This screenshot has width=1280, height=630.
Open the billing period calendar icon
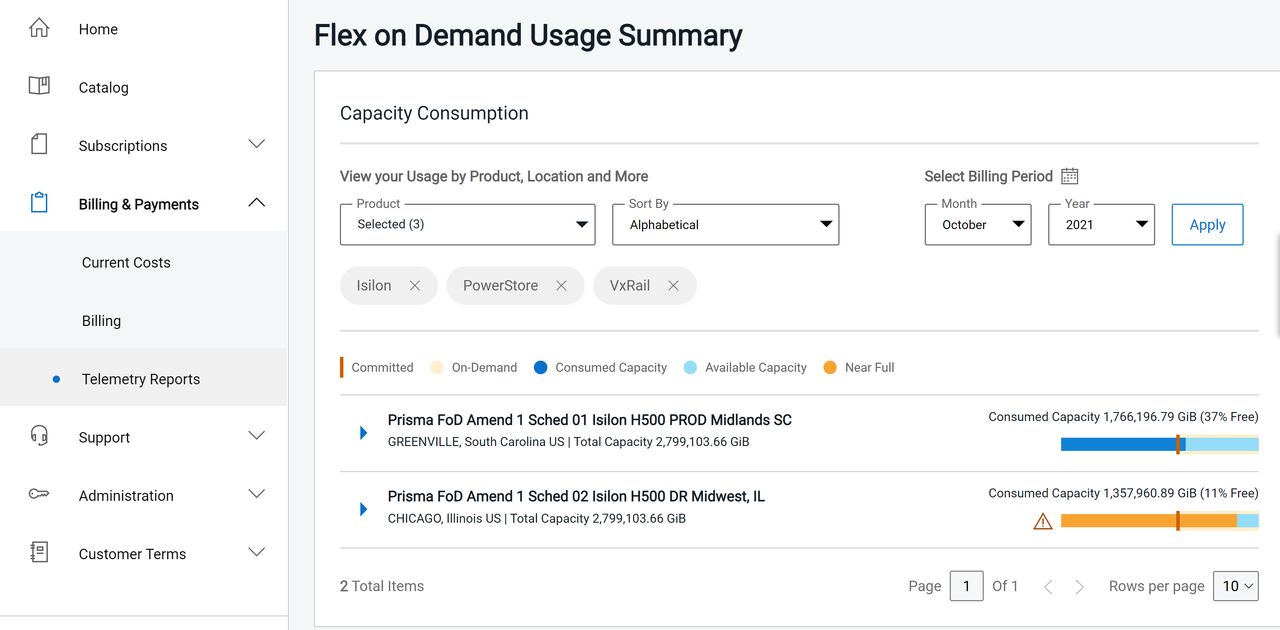pos(1069,176)
